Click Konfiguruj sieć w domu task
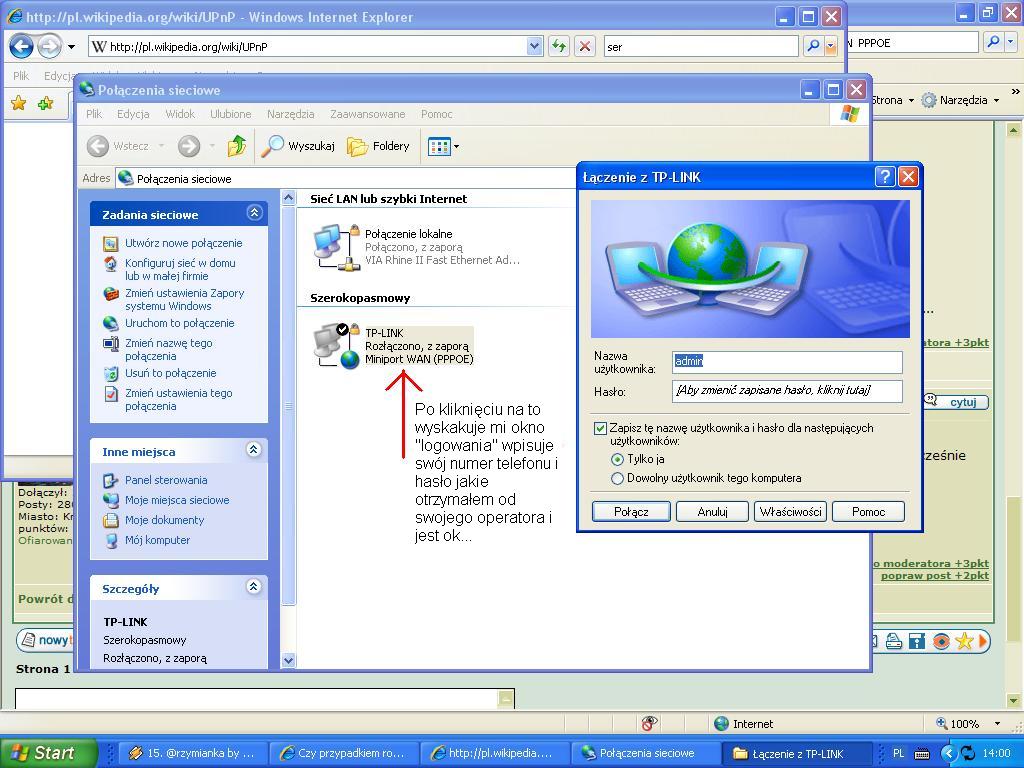 (x=180, y=269)
